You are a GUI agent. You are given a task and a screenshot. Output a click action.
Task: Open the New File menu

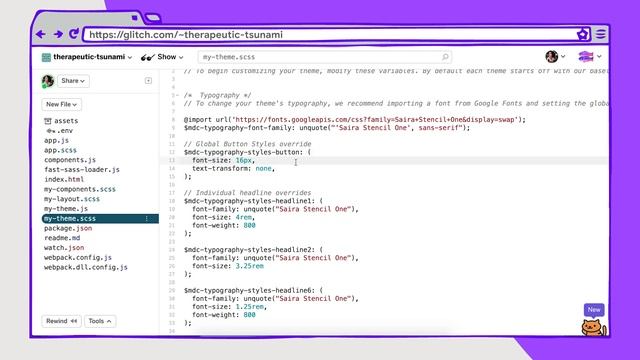point(61,104)
